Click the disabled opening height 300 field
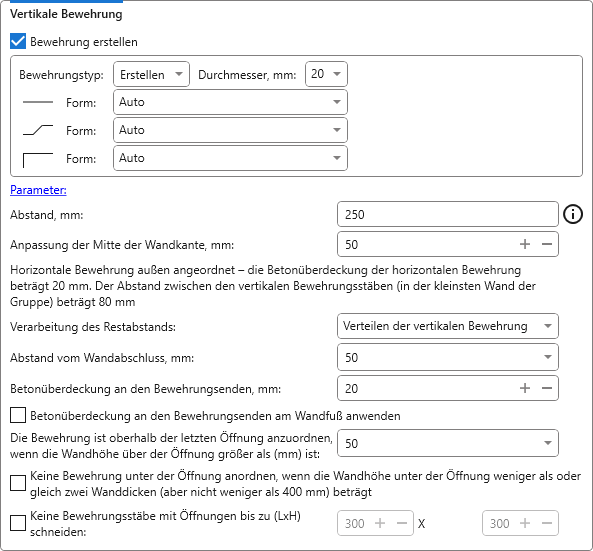This screenshot has height=551, width=593. coord(520,523)
